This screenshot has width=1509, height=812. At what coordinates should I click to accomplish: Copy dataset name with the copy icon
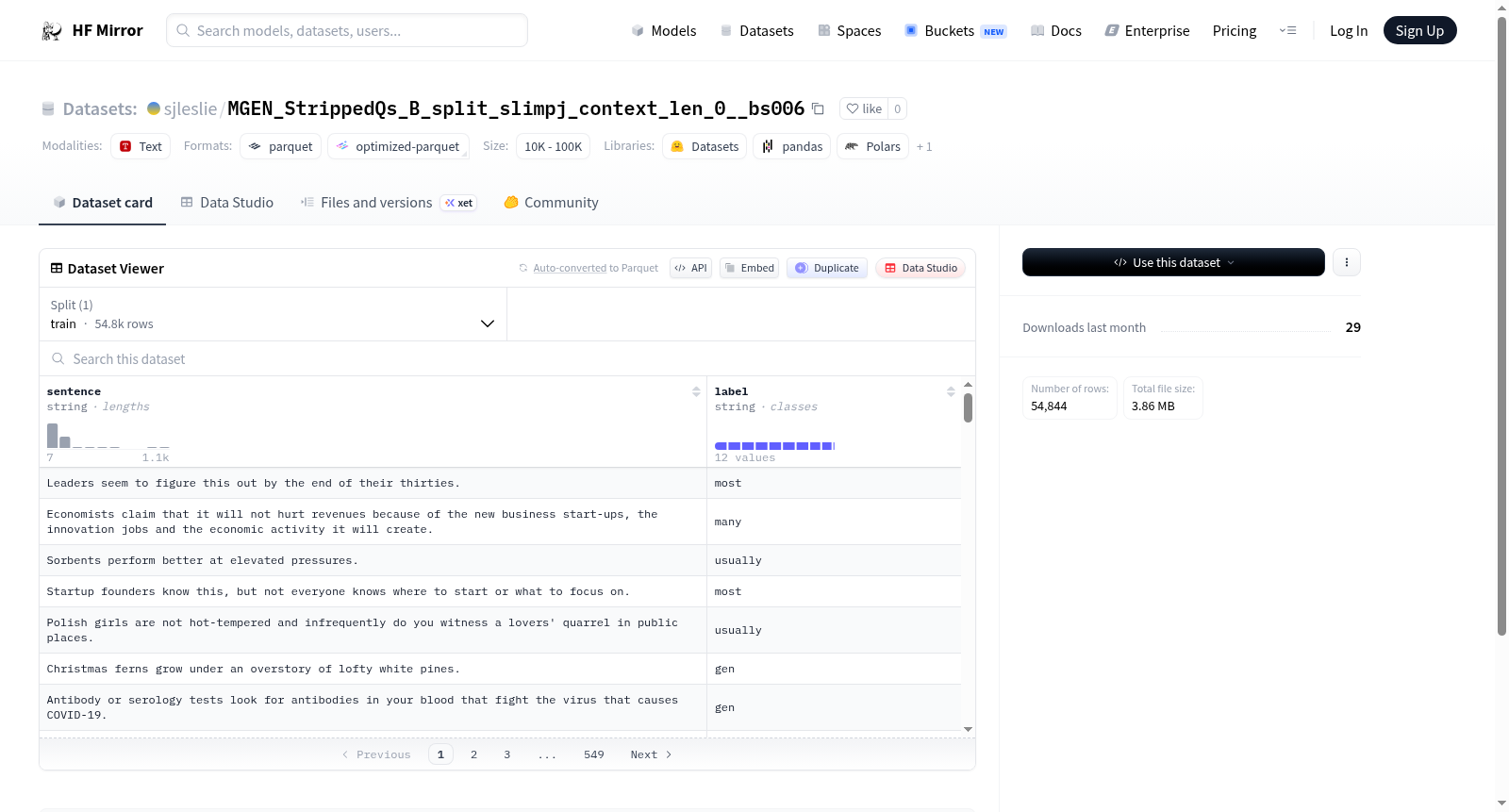[818, 108]
